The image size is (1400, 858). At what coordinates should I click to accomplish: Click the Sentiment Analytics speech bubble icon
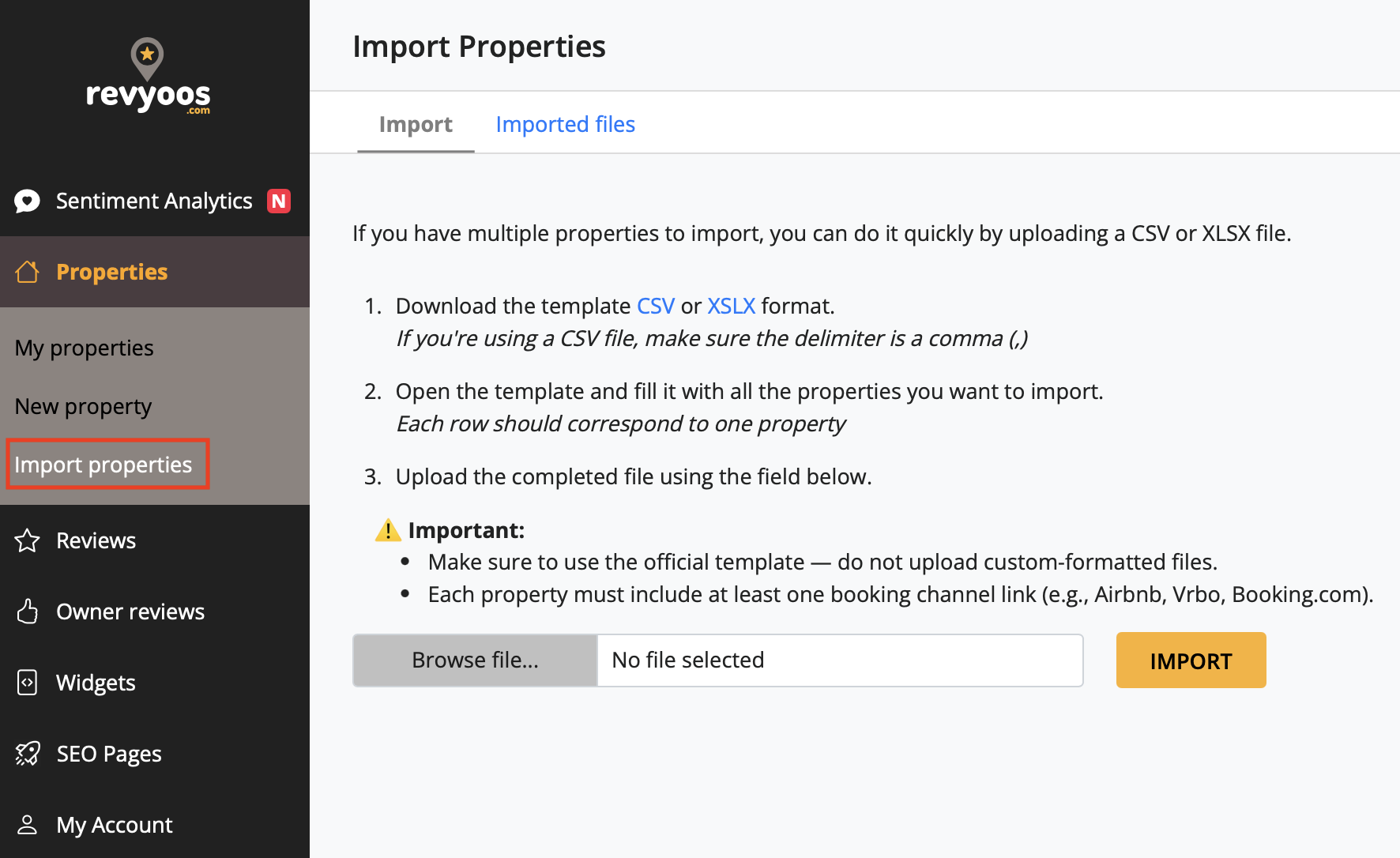tap(28, 201)
